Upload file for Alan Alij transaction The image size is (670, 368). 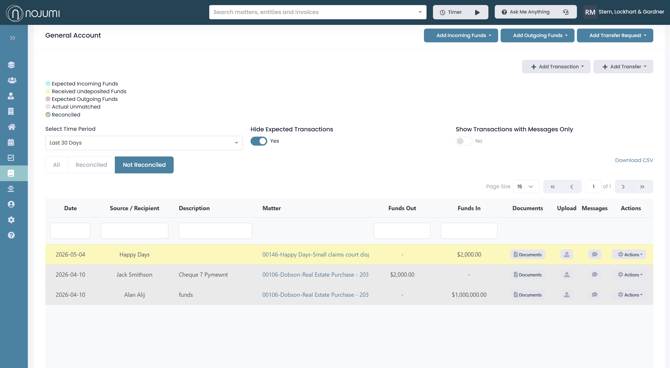point(567,294)
